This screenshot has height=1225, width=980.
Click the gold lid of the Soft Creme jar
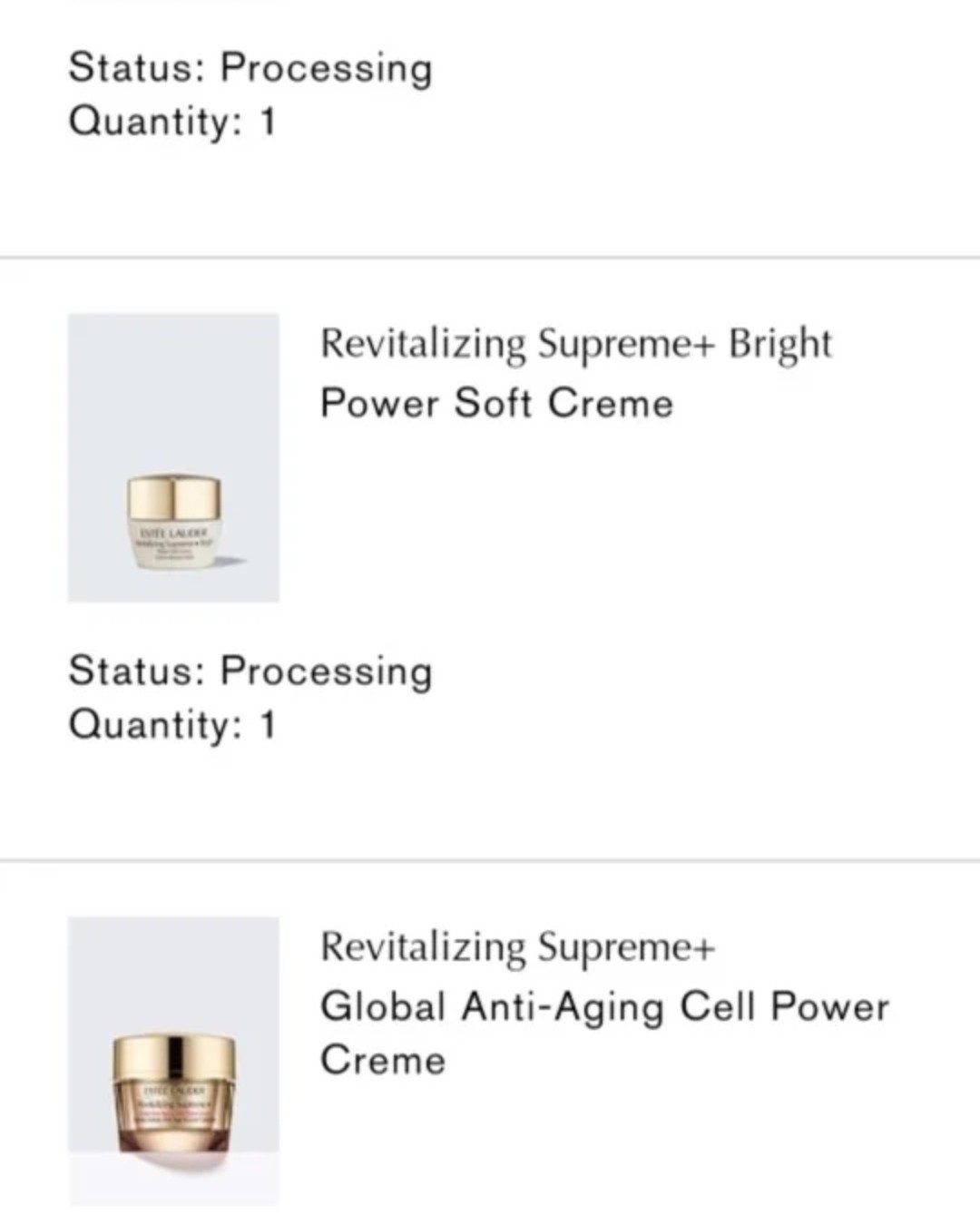click(x=174, y=497)
